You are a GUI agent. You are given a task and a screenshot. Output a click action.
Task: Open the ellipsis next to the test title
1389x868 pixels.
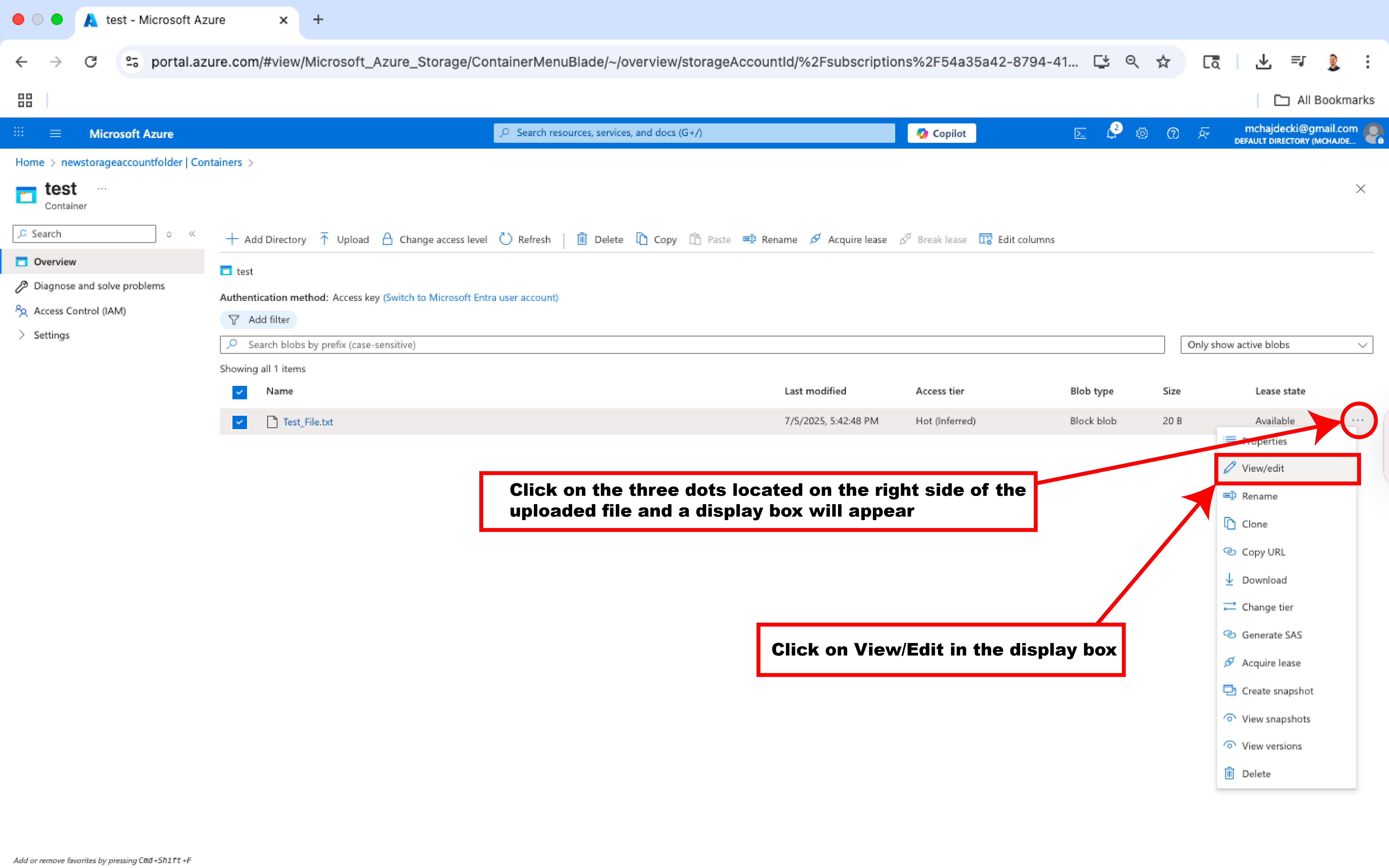click(x=102, y=189)
